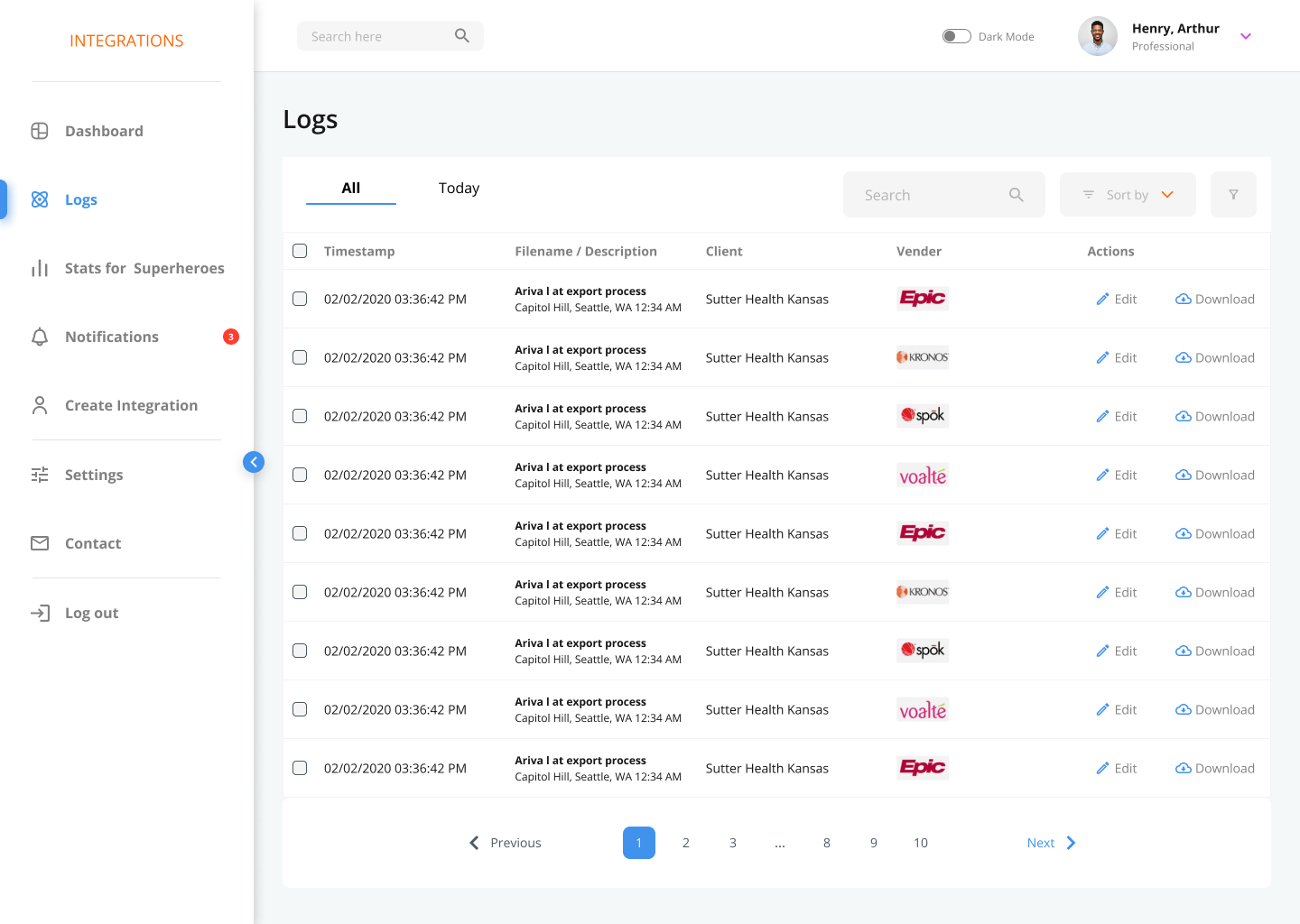Click the Log out arrow icon

[x=40, y=613]
